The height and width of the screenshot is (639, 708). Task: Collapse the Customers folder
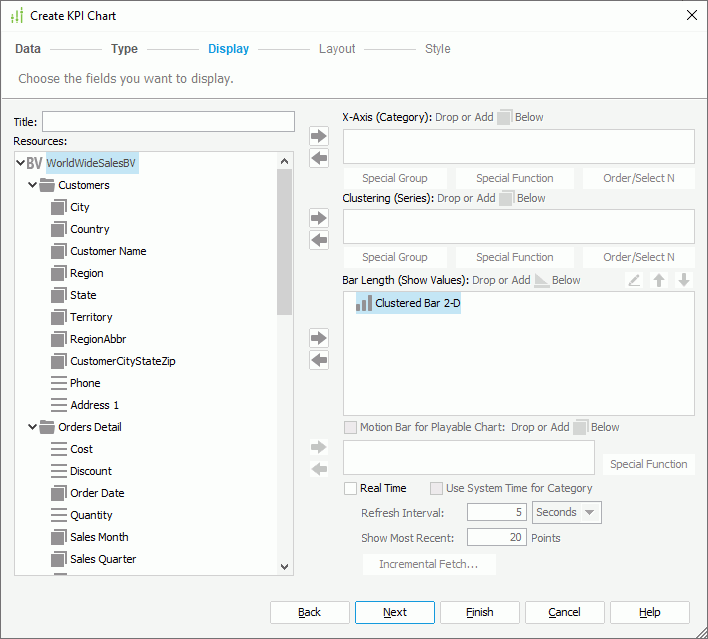coord(32,185)
